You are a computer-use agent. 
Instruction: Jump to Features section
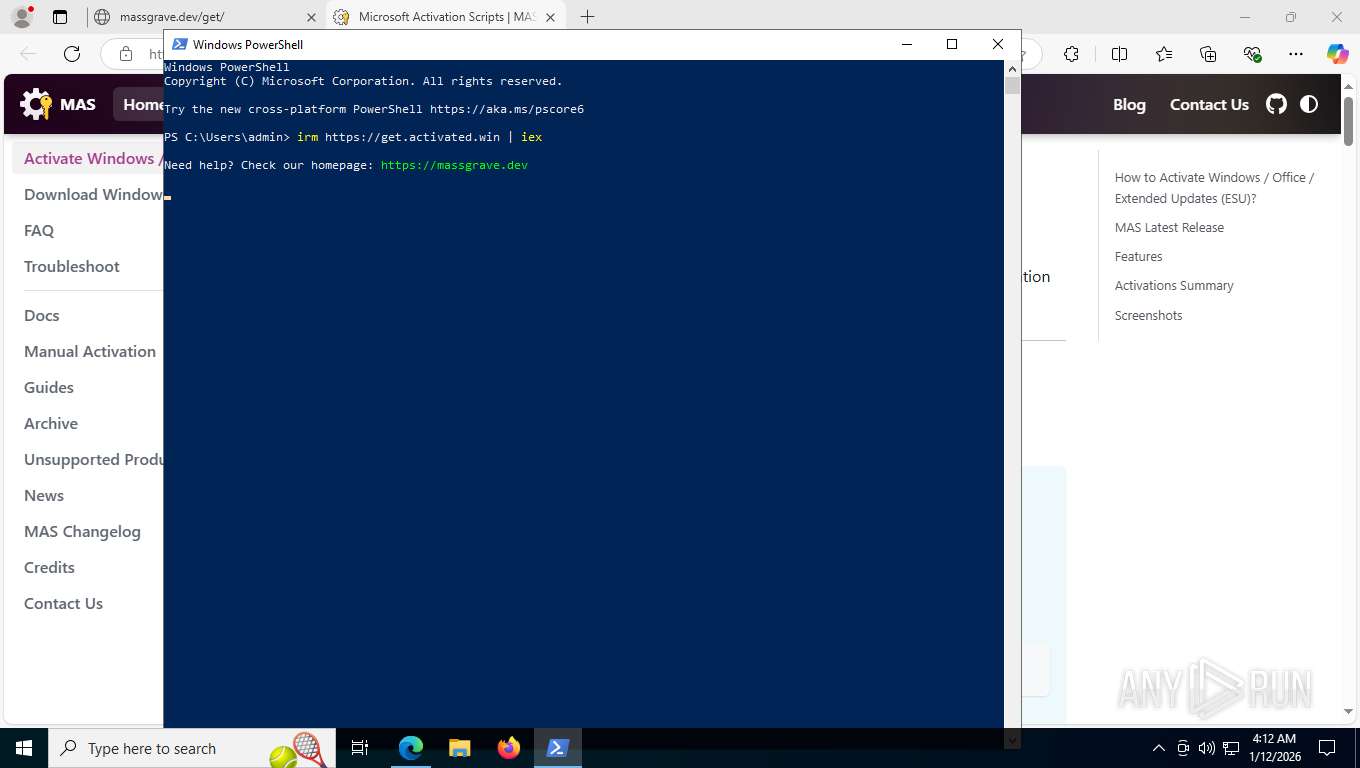(1138, 256)
